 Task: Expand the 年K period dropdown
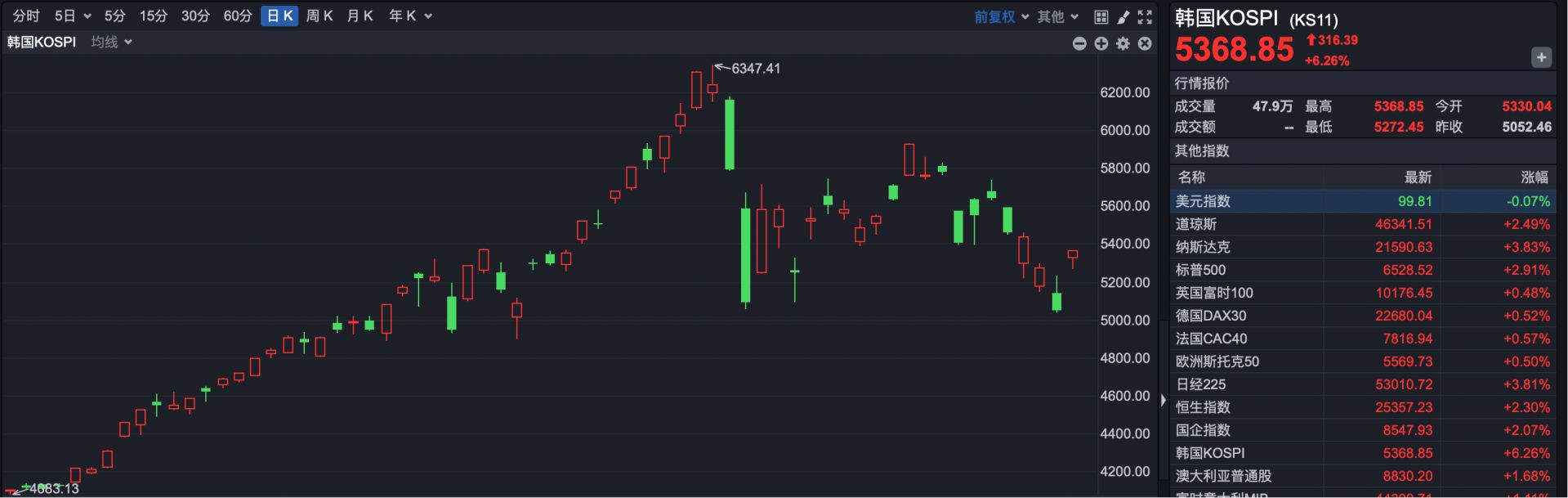pos(410,16)
